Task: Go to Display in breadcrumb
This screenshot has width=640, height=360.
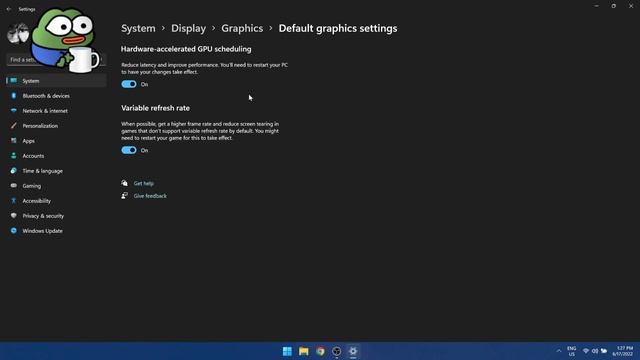Action: click(x=189, y=28)
